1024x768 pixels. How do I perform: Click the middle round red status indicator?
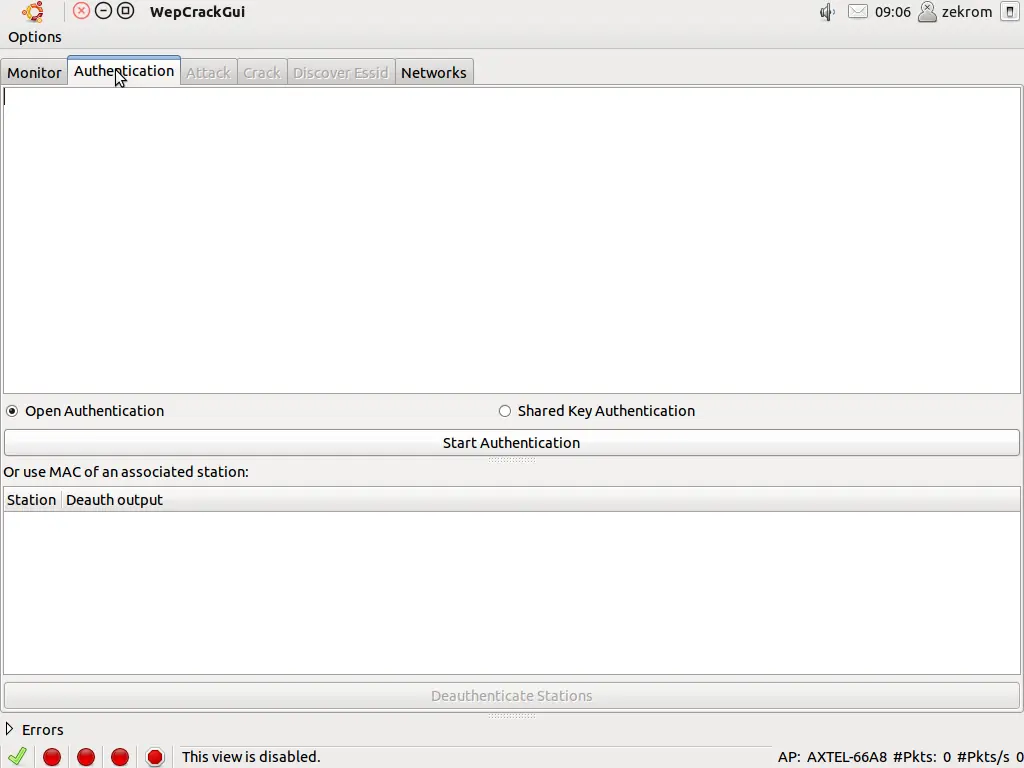(86, 757)
